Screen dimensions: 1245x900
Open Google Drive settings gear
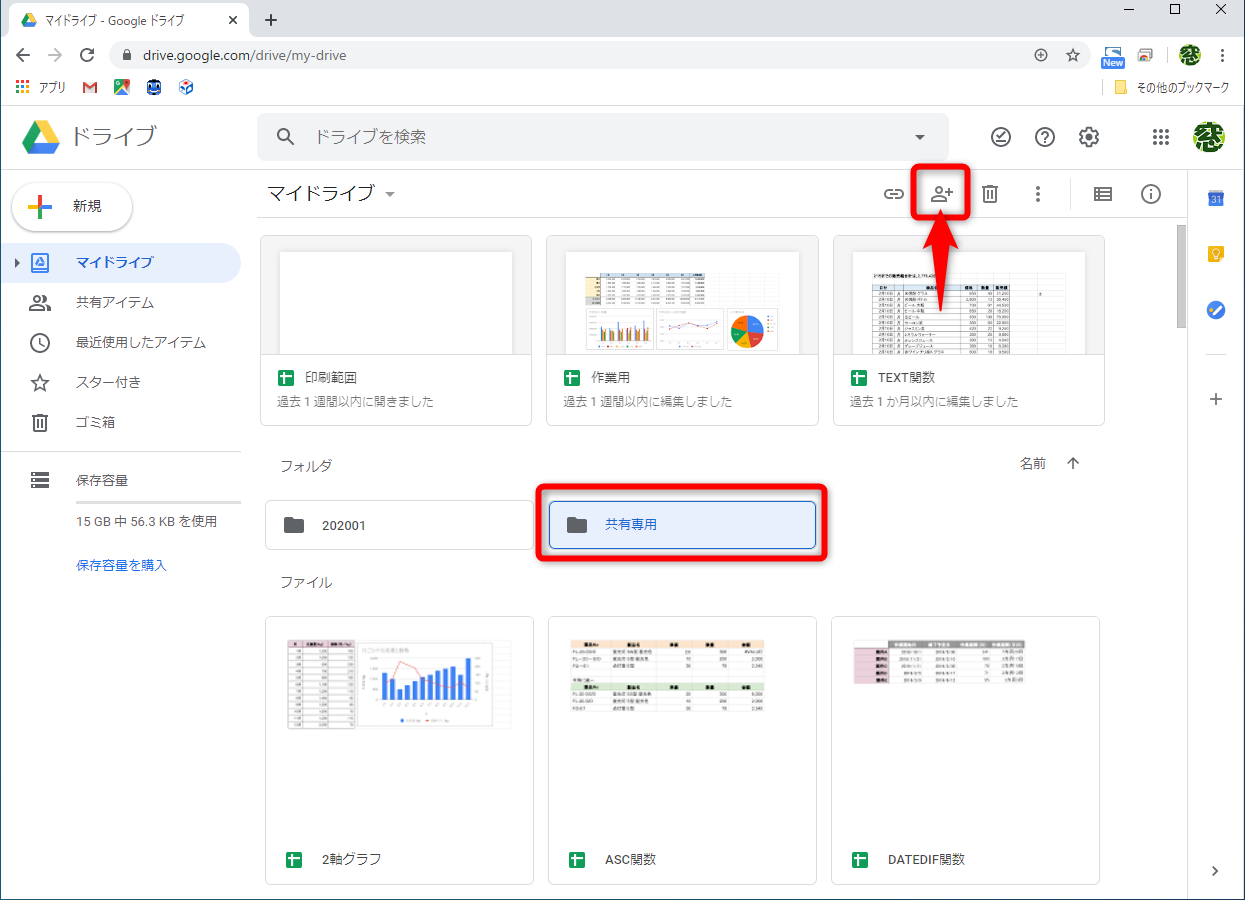coord(1088,137)
